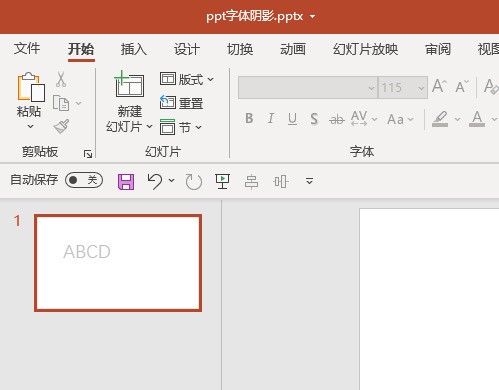Open the Design 设计 tab

[187, 49]
